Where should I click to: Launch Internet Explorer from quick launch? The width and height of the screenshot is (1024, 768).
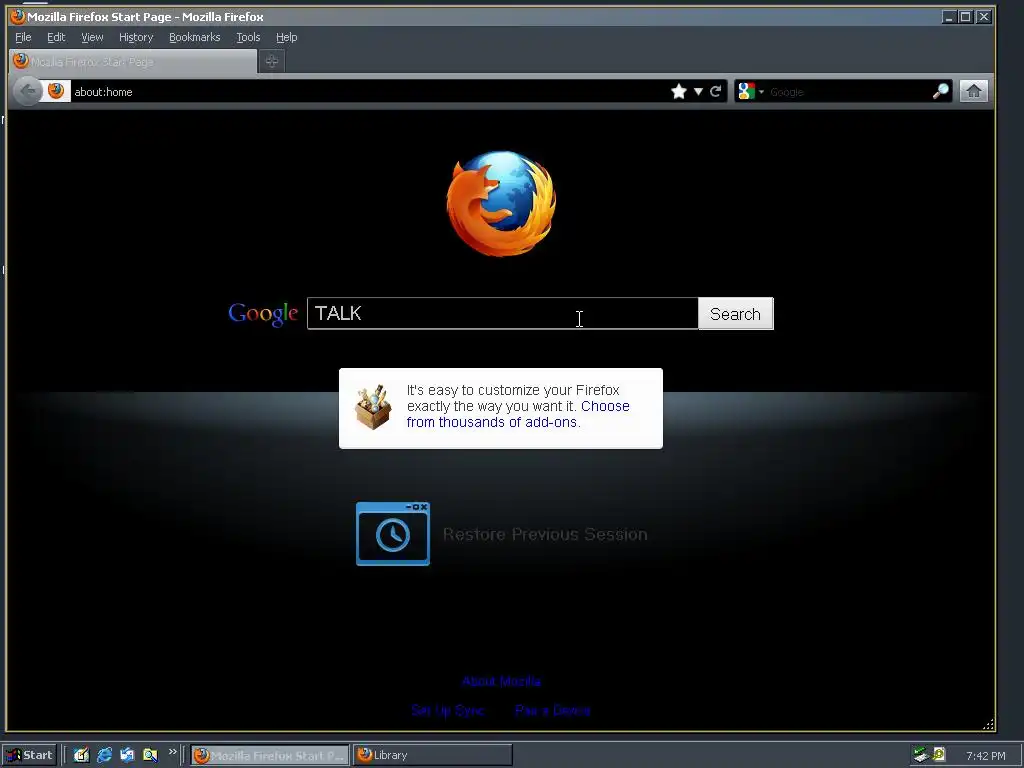click(x=104, y=755)
